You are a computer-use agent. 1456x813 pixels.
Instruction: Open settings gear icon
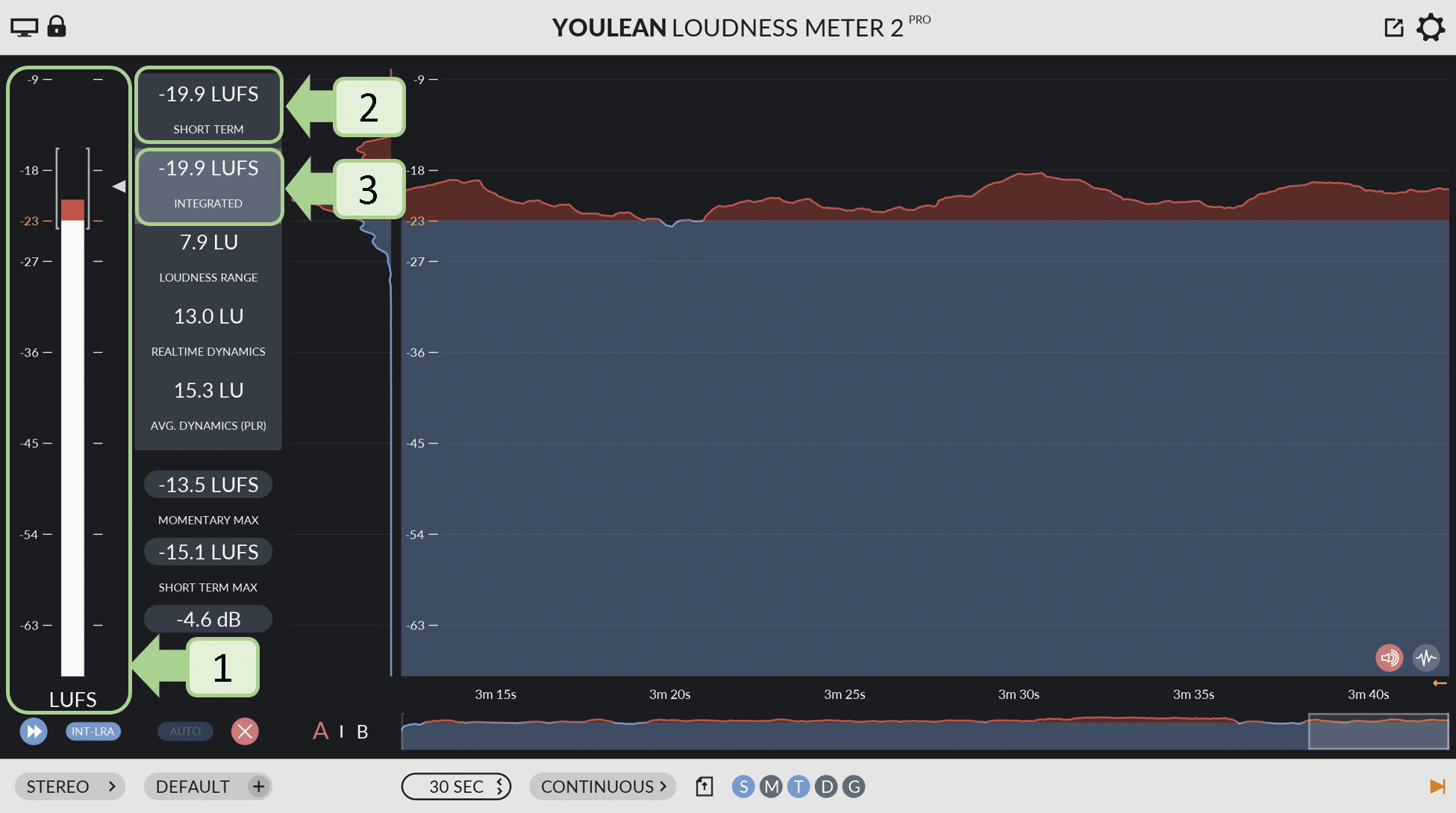(1431, 28)
